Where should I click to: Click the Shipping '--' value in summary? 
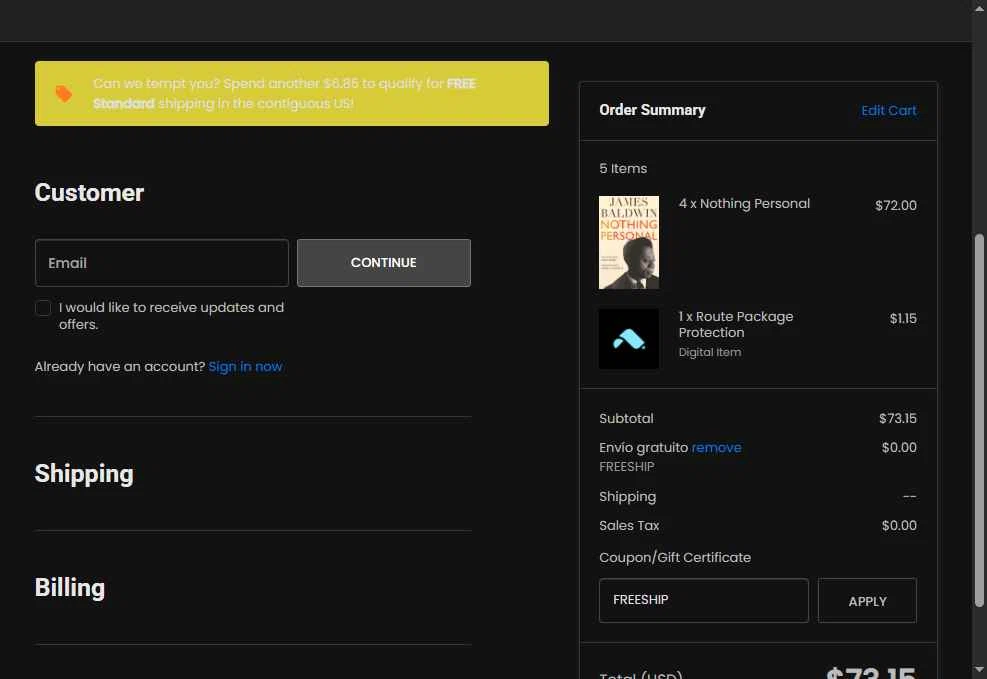point(910,497)
